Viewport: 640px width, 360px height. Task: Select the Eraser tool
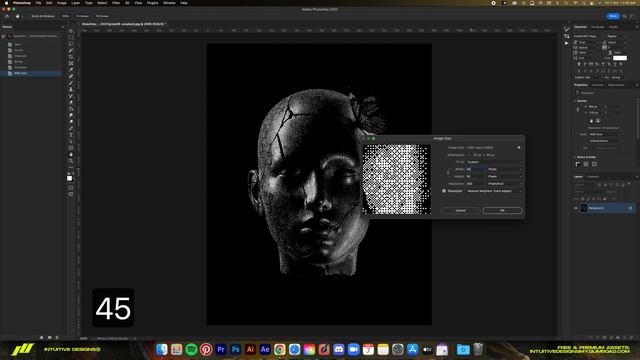pos(71,102)
